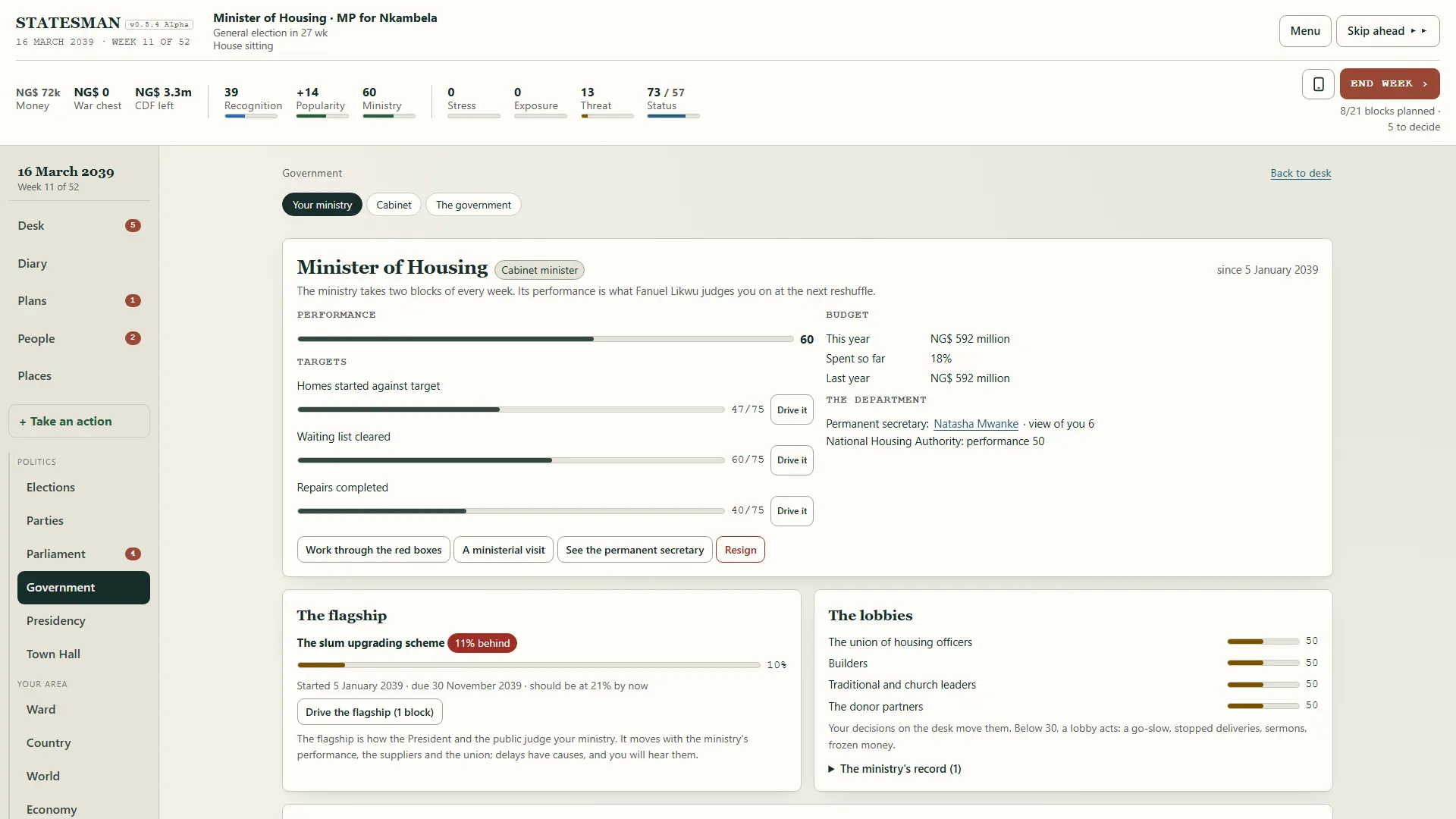This screenshot has width=1456, height=819.
Task: Click the Cabinet minister badge
Action: click(x=539, y=270)
